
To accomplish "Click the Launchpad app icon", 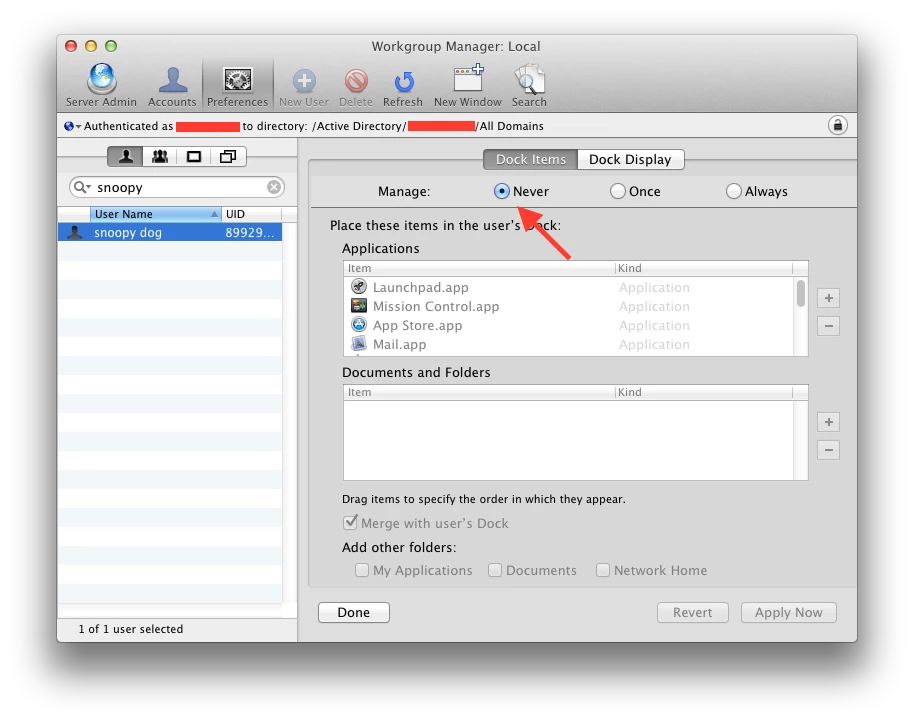I will click(x=359, y=287).
